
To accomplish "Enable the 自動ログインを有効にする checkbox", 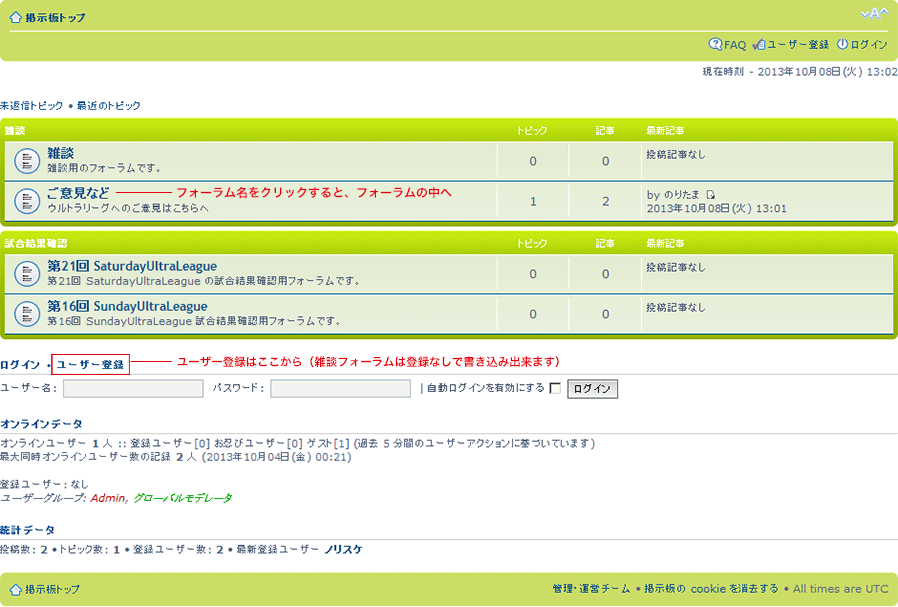I will click(554, 388).
